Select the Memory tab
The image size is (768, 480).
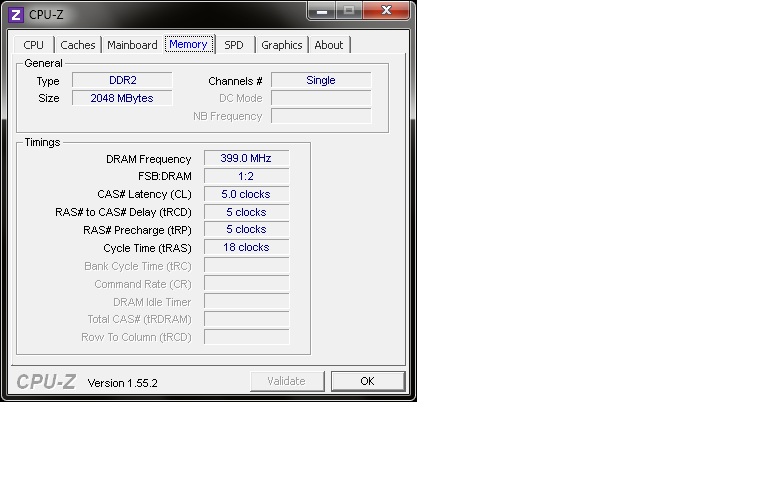pyautogui.click(x=189, y=44)
